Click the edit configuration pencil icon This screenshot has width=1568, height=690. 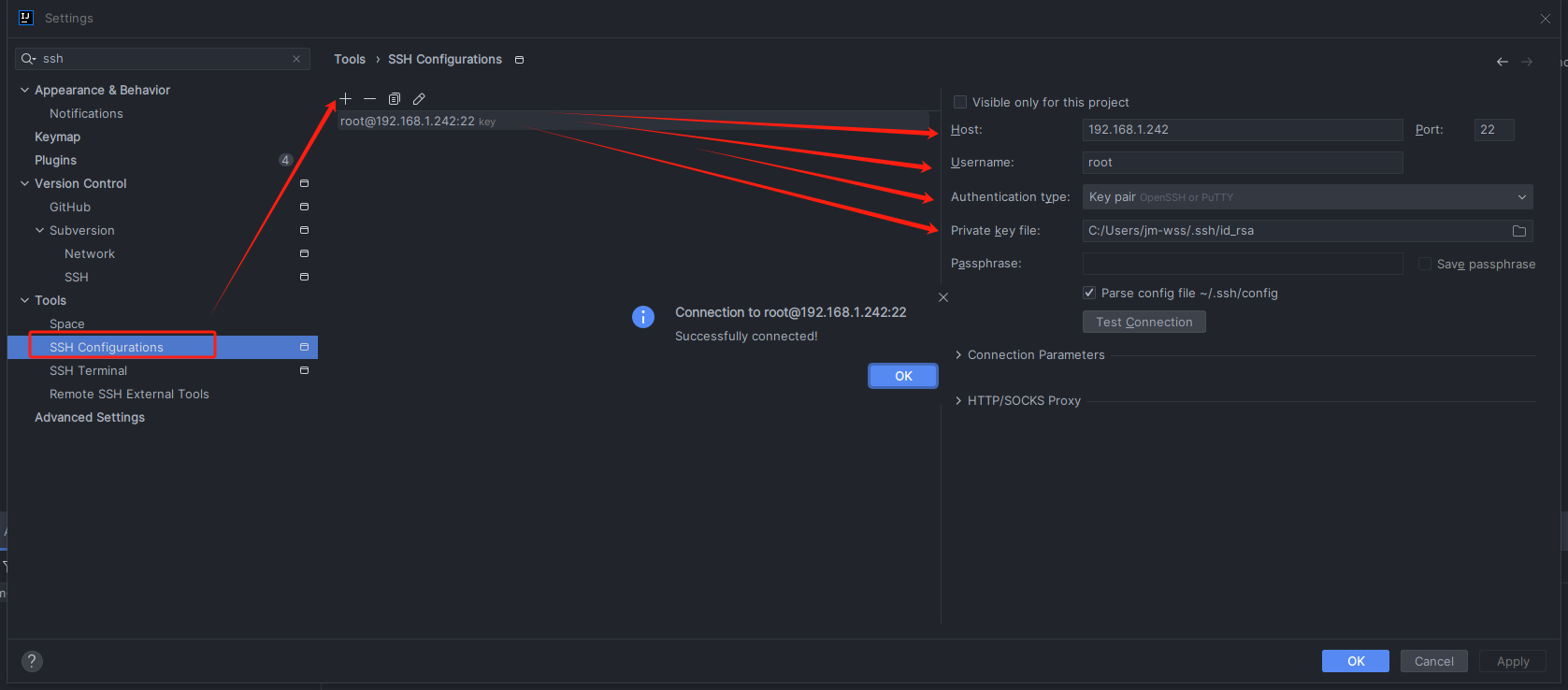pos(419,98)
